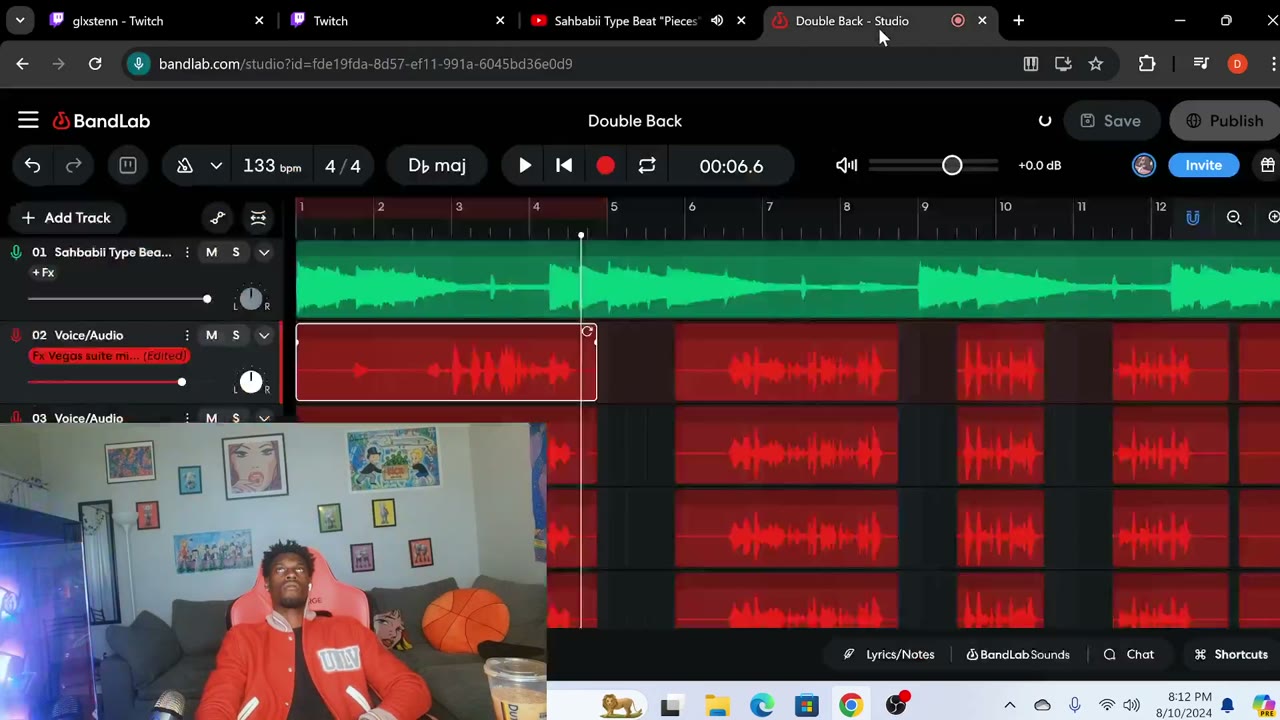Solo the 02 Voice/Audio track
1280x720 pixels.
pyautogui.click(x=236, y=335)
